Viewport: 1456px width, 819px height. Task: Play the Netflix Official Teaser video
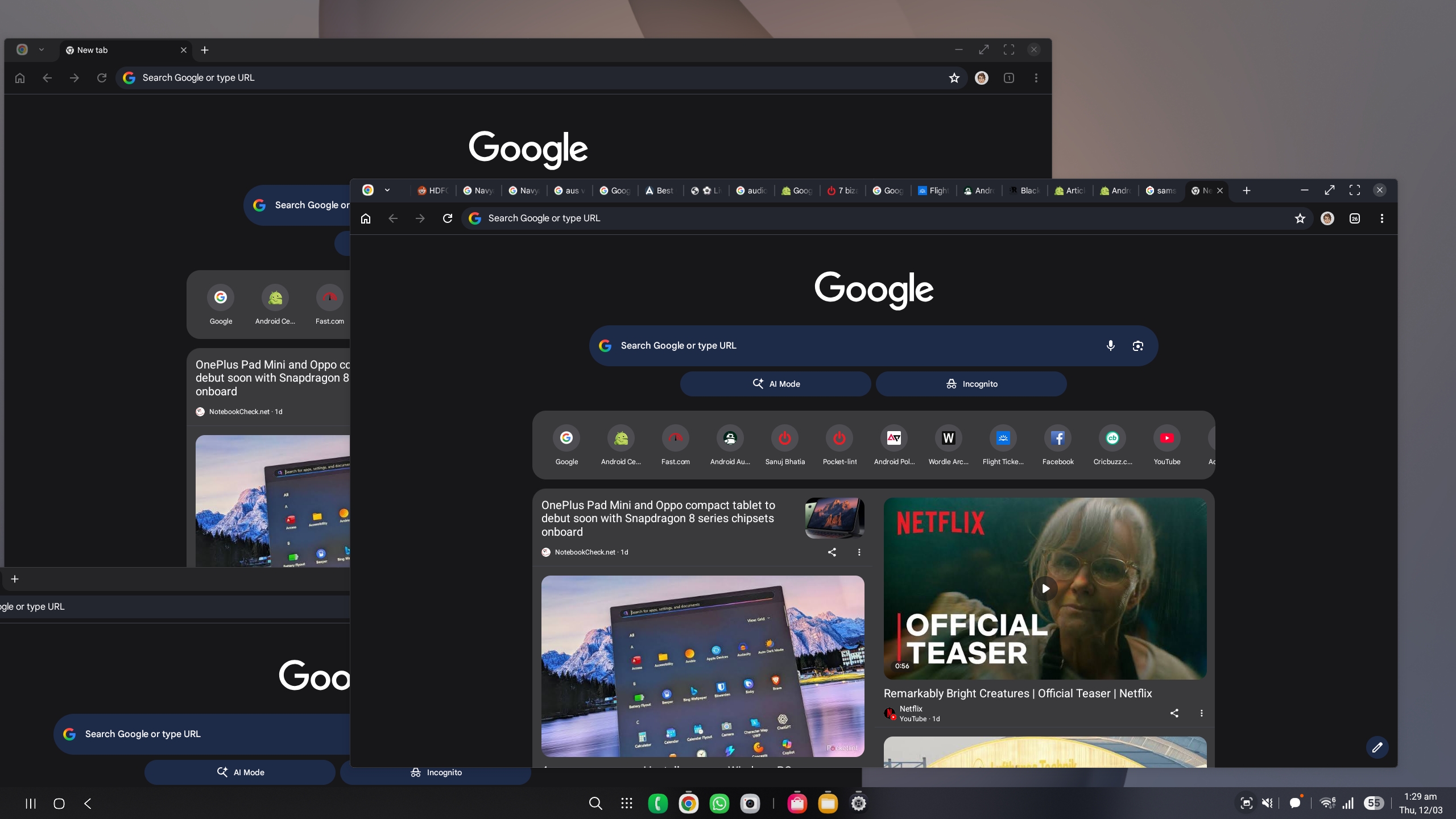click(x=1045, y=589)
